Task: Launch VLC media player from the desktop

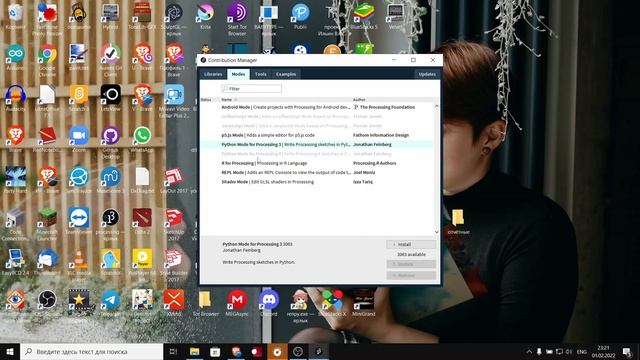Action: click(x=79, y=264)
